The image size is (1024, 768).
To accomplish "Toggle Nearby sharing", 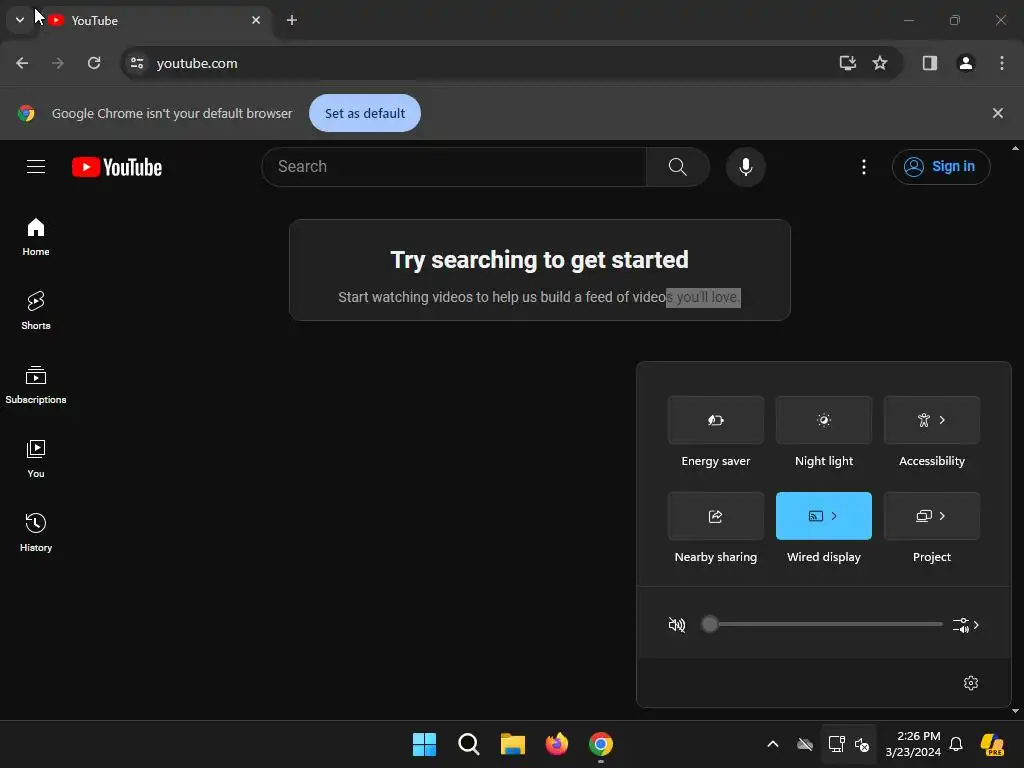I will [715, 516].
